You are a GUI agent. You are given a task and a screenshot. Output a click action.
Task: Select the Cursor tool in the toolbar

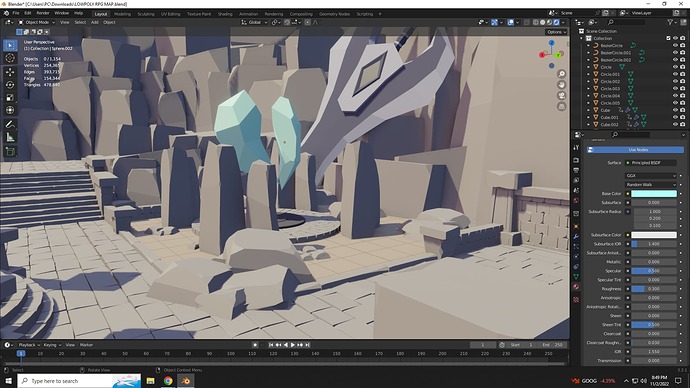pyautogui.click(x=10, y=58)
